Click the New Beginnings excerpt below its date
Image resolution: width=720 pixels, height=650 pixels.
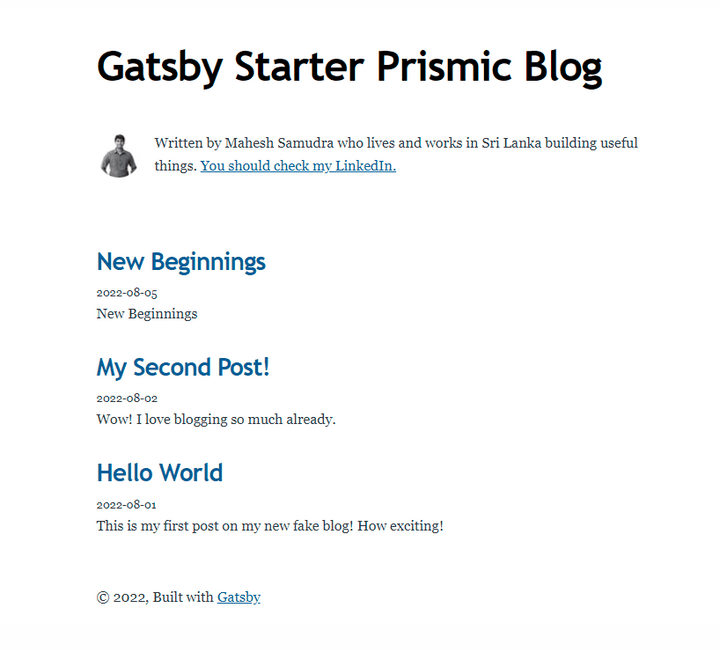click(147, 314)
